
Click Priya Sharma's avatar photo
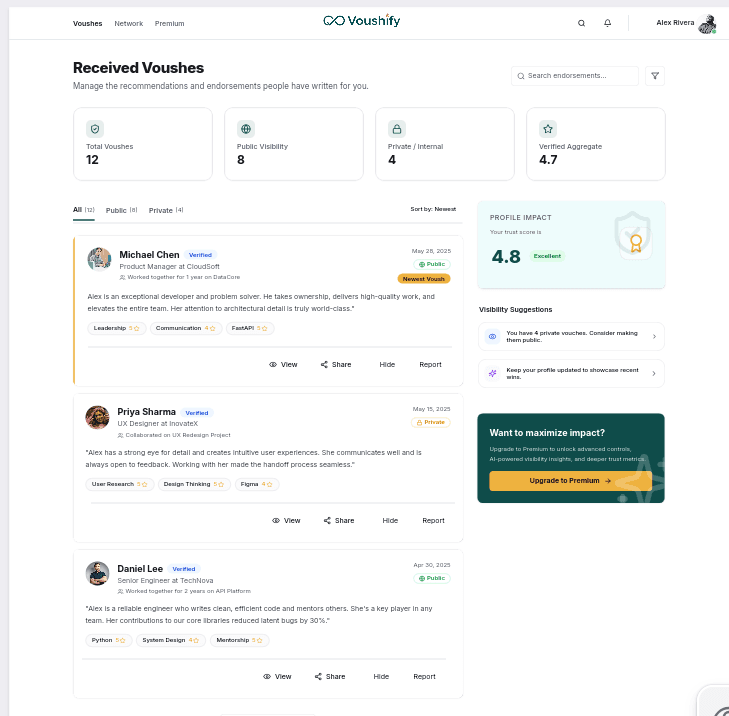pyautogui.click(x=97, y=417)
